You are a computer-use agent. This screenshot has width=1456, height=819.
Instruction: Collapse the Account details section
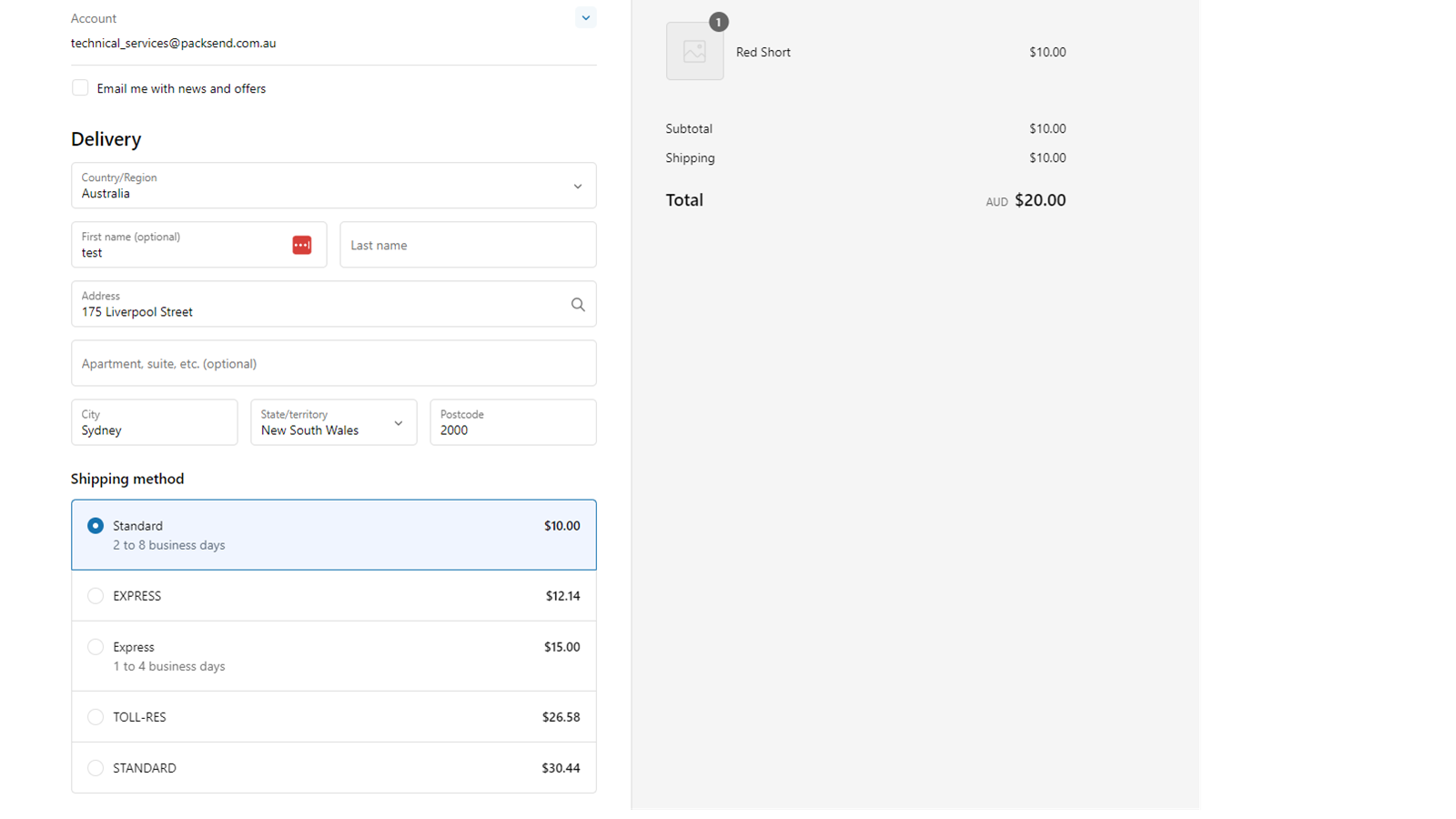(x=585, y=17)
